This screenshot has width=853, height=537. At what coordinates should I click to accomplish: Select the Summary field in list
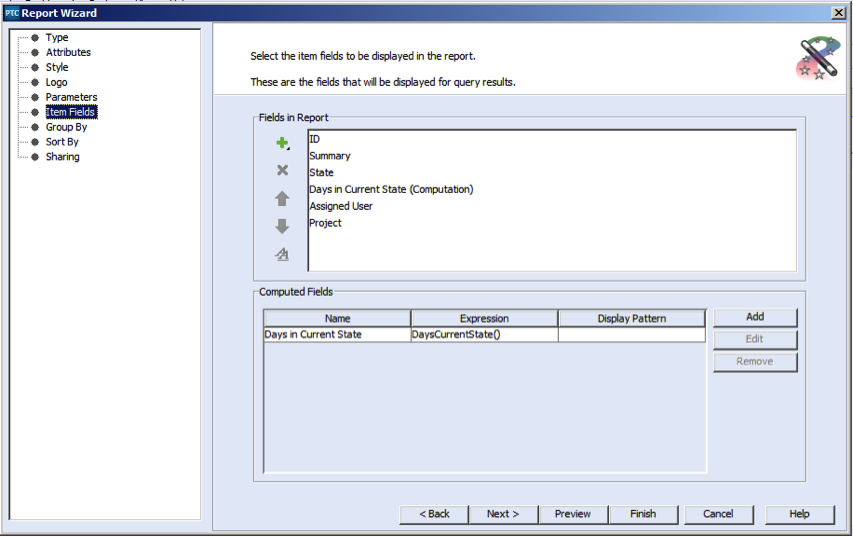point(552,156)
